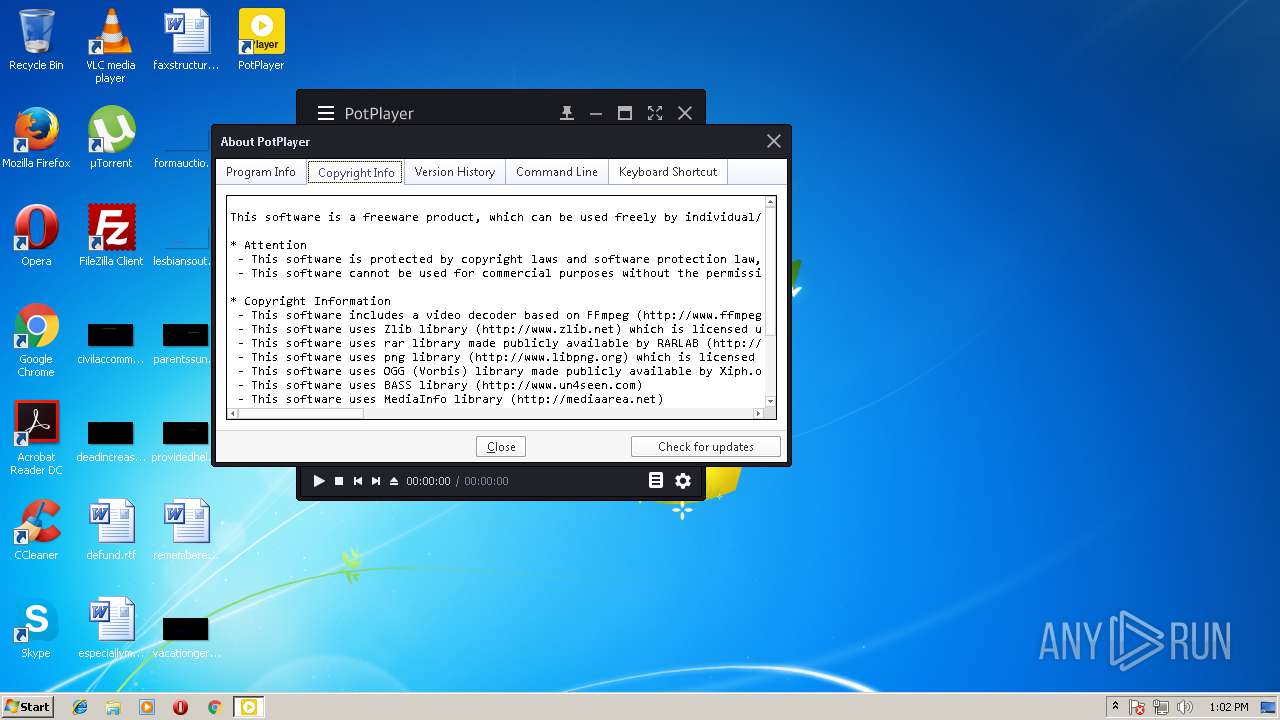Open PotPlayer settings gear icon

click(683, 481)
